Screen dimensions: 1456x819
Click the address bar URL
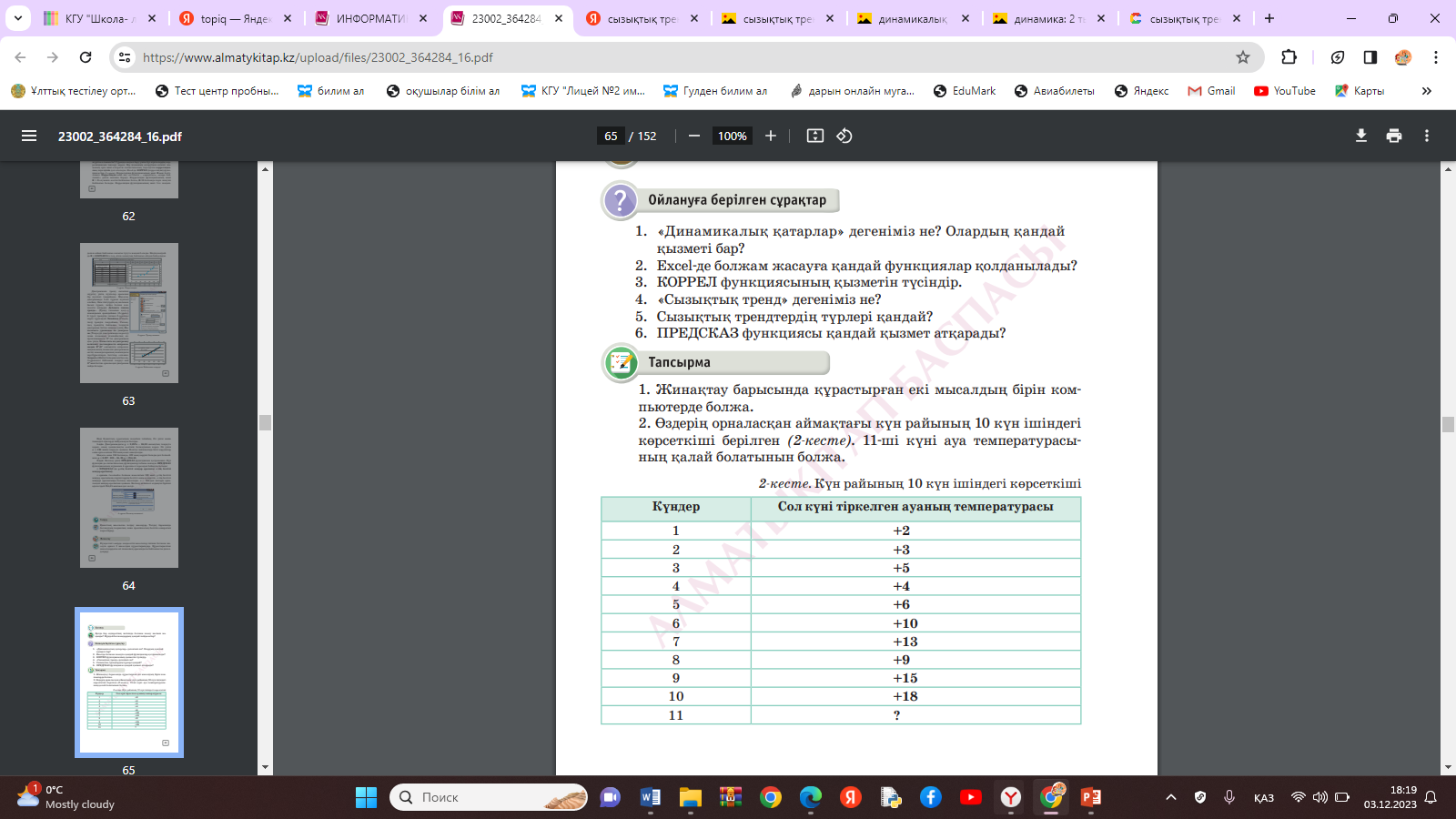coord(318,57)
